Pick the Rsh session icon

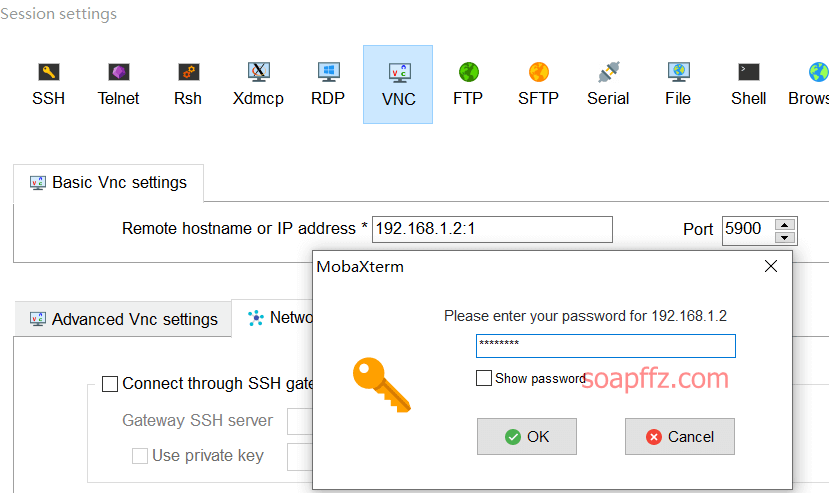click(x=188, y=72)
